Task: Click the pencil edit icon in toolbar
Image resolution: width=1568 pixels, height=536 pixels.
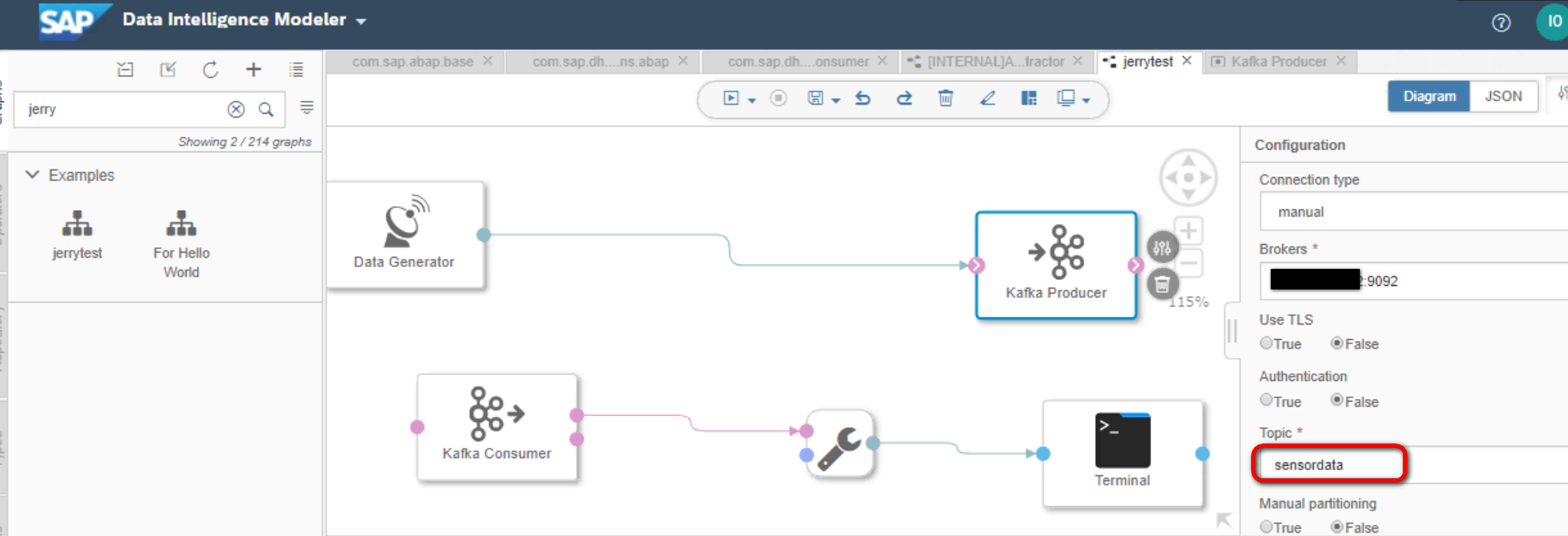Action: pyautogui.click(x=988, y=98)
